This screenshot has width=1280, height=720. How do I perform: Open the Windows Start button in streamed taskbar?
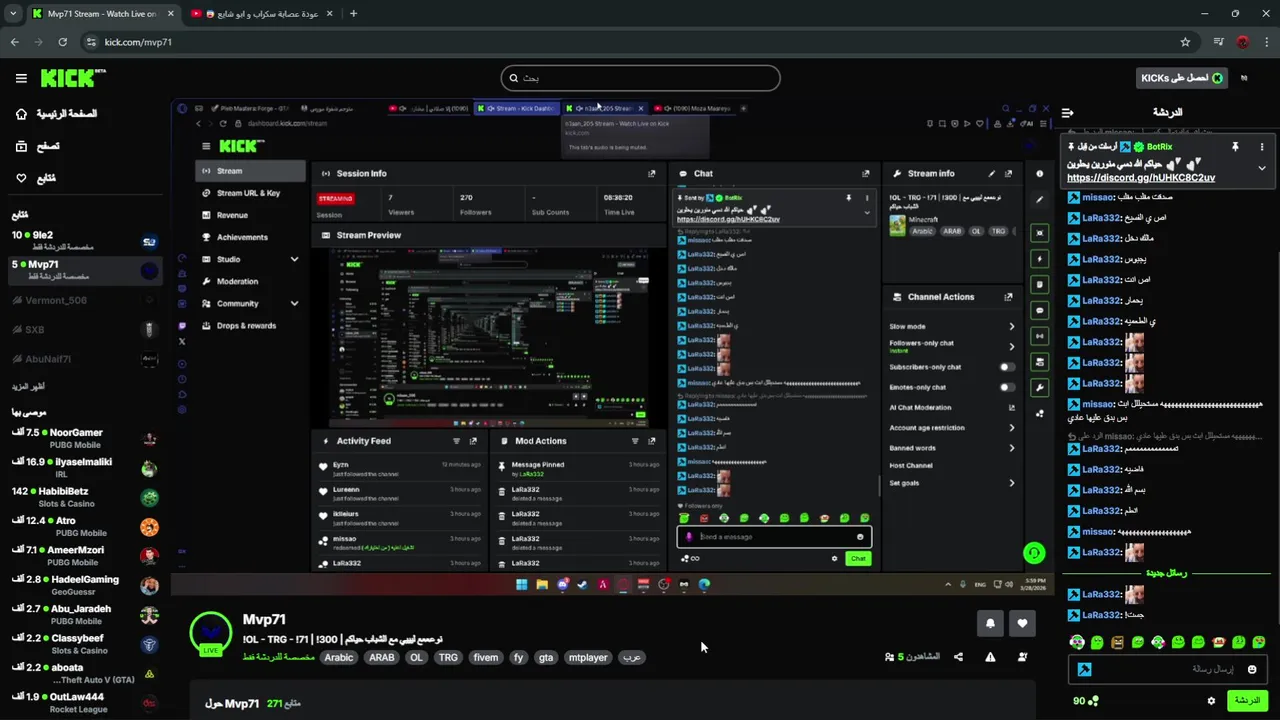[521, 585]
